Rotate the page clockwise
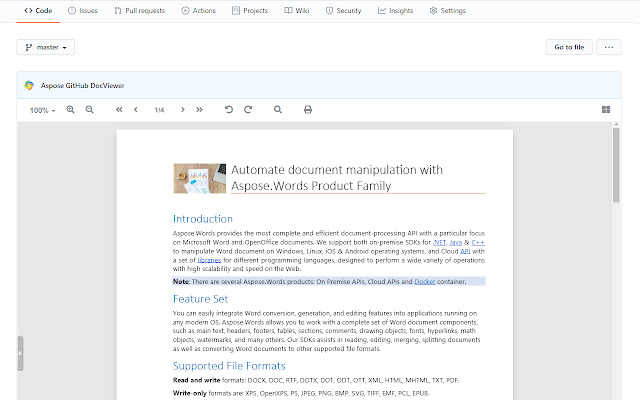Image resolution: width=640 pixels, height=400 pixels. point(248,109)
